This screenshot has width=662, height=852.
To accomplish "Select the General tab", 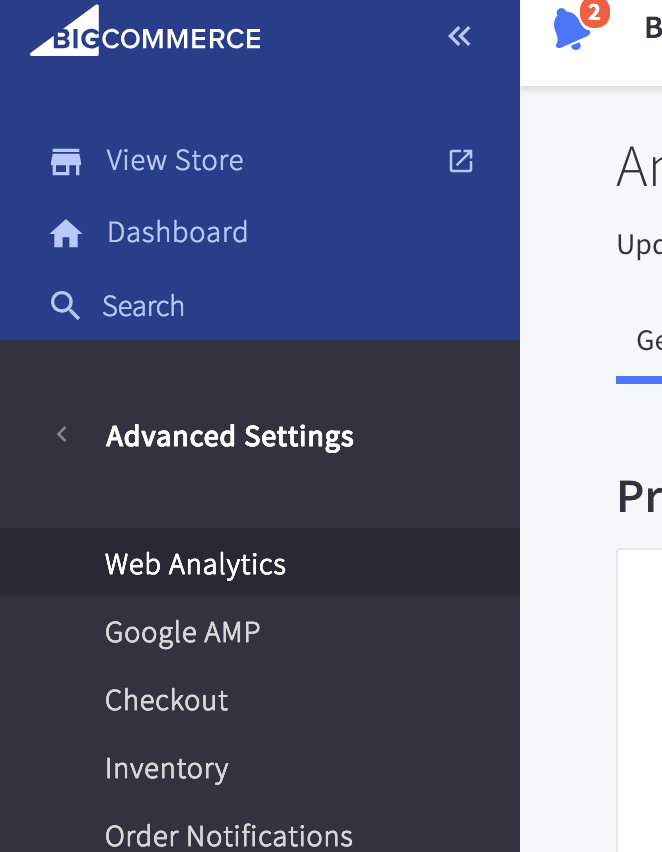I will pyautogui.click(x=650, y=341).
